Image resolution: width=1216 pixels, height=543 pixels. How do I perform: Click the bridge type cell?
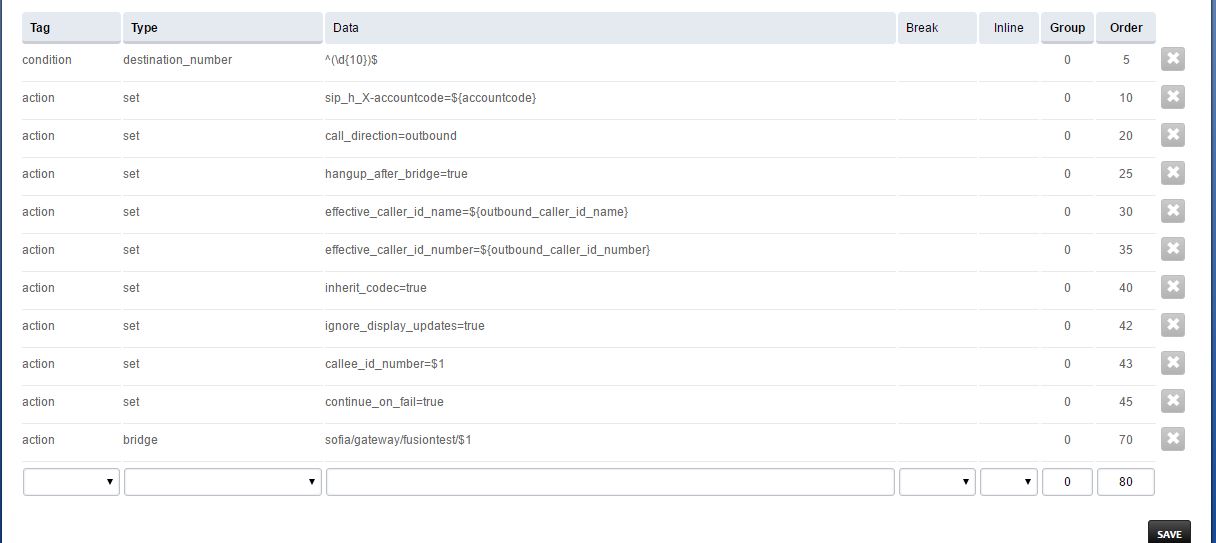click(141, 440)
